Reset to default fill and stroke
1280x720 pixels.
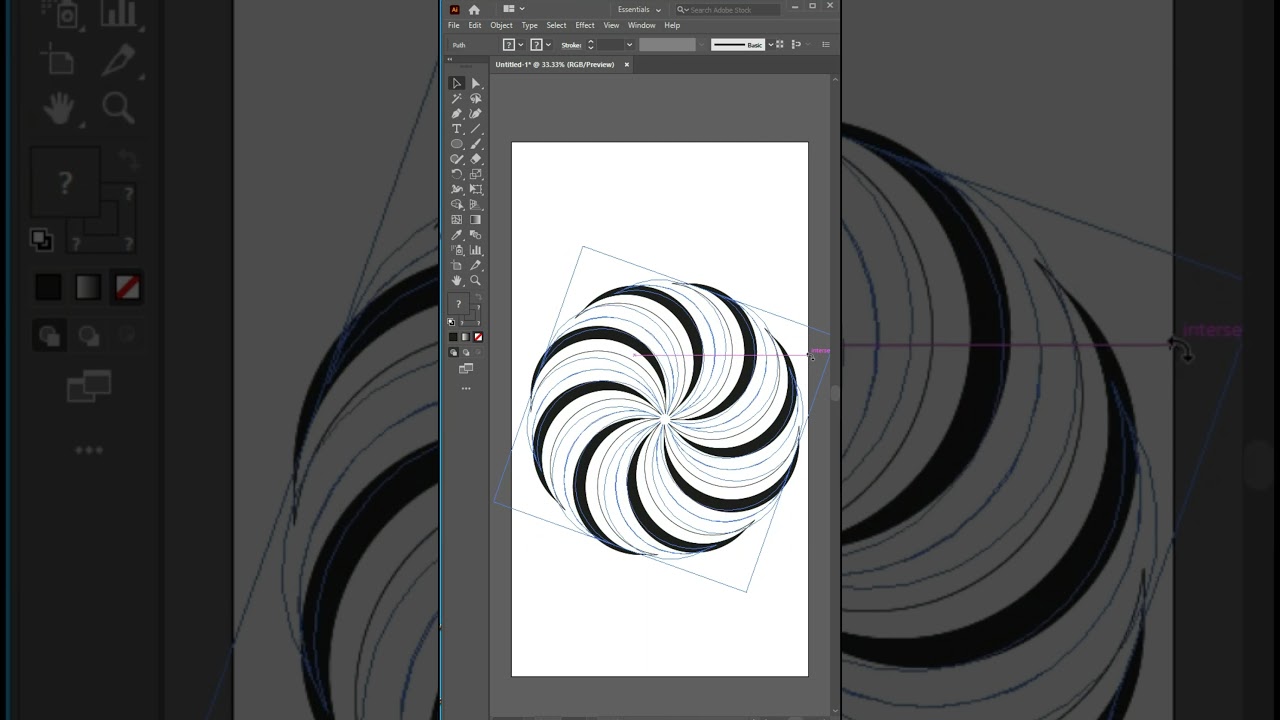pos(451,322)
